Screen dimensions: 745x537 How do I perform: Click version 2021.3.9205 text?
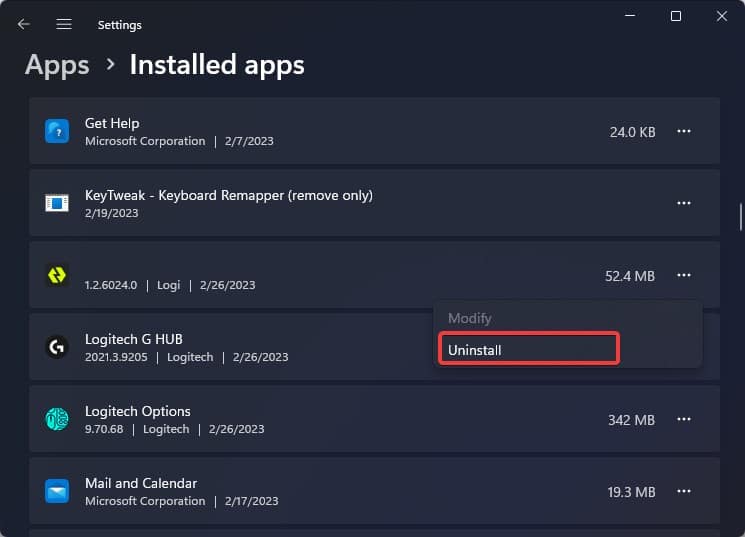pos(116,357)
